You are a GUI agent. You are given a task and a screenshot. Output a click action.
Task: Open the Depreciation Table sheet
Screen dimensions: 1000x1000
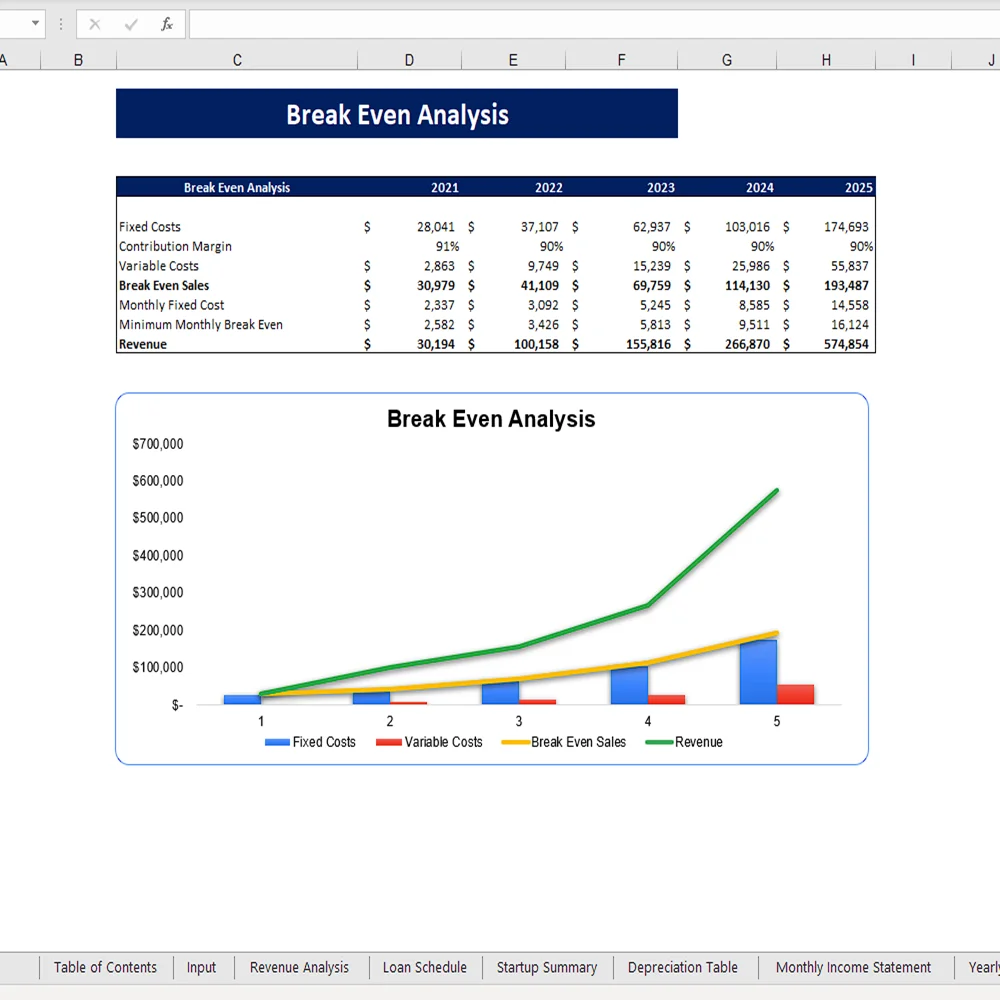coord(684,967)
